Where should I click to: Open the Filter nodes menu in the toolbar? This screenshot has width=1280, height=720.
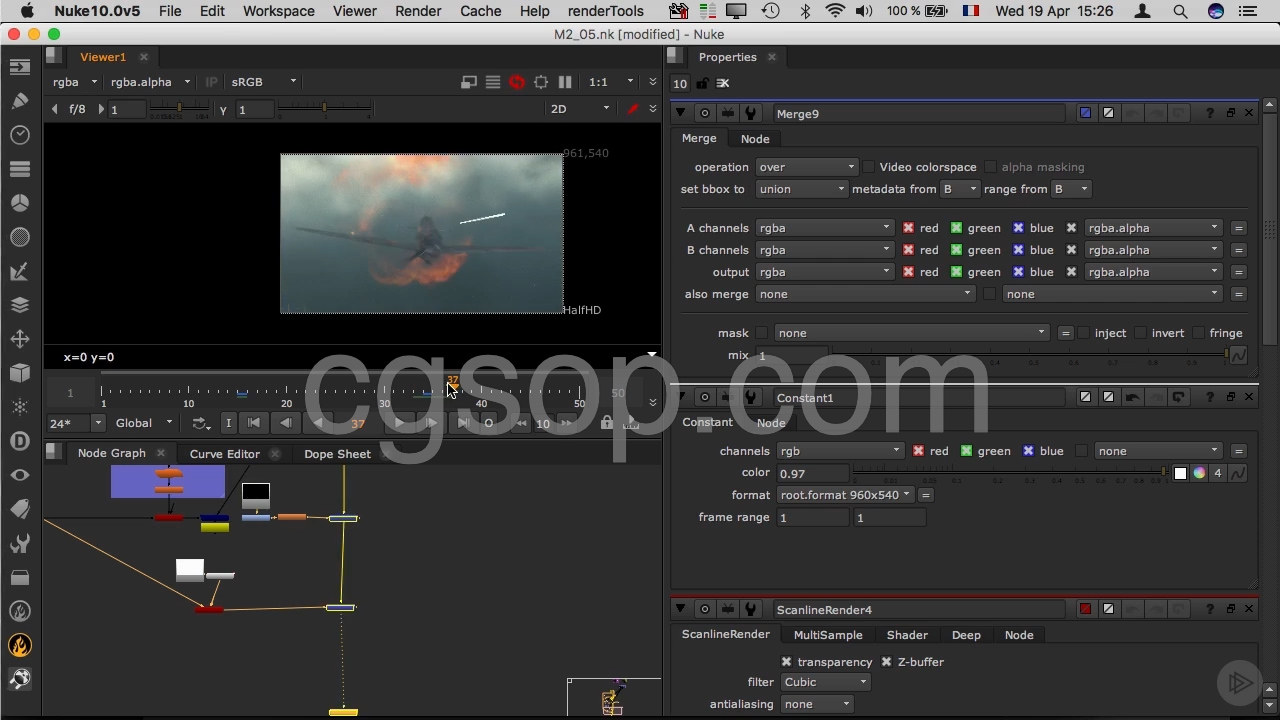pos(20,237)
